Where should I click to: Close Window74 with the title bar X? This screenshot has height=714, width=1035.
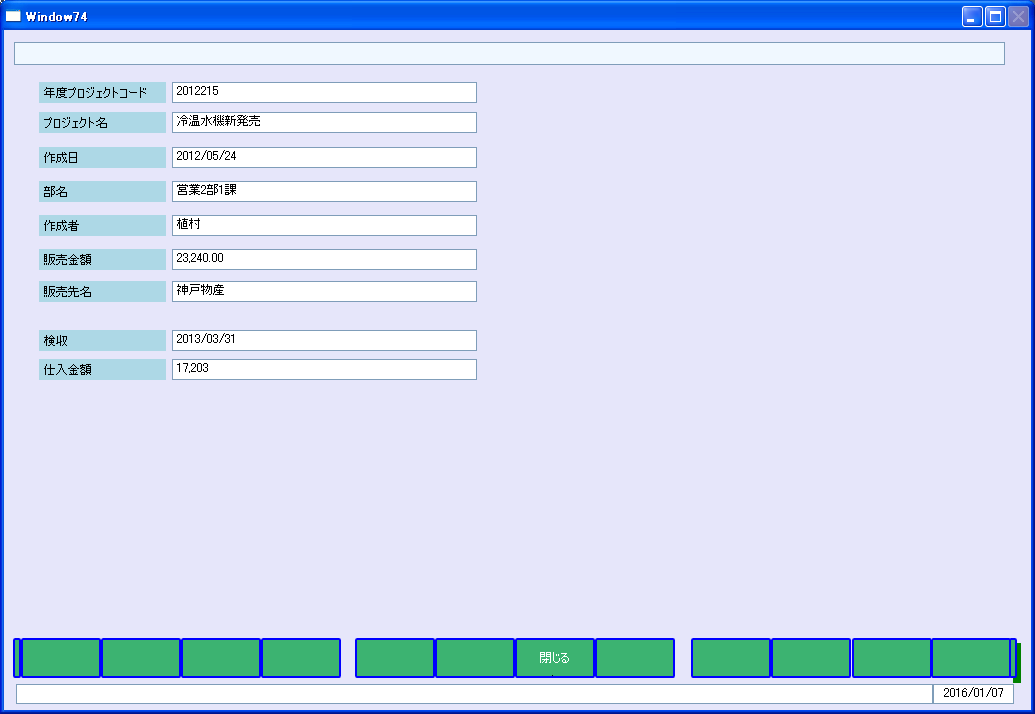[1018, 16]
